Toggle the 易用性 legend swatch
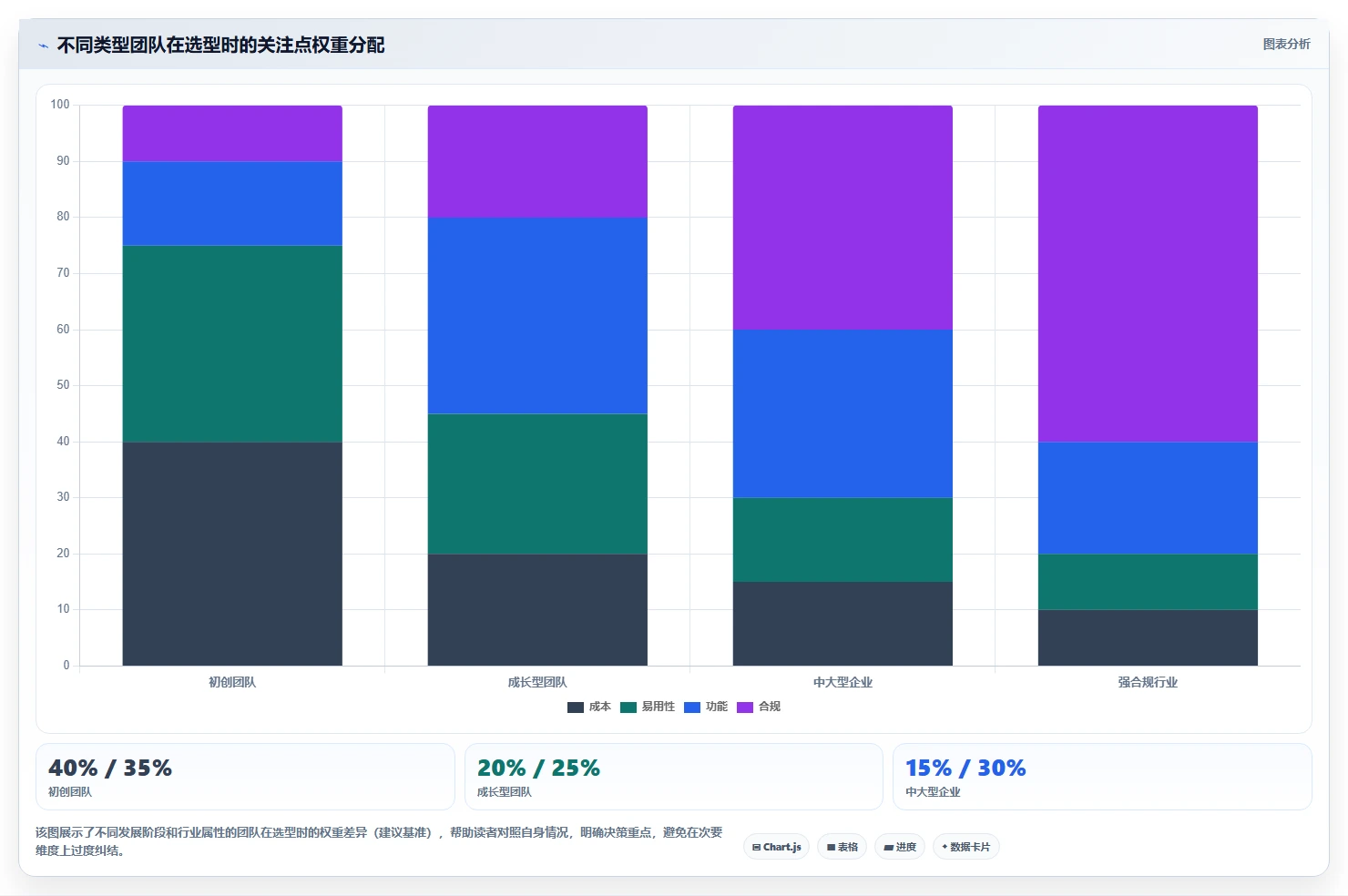This screenshot has height=896, width=1348. point(628,708)
